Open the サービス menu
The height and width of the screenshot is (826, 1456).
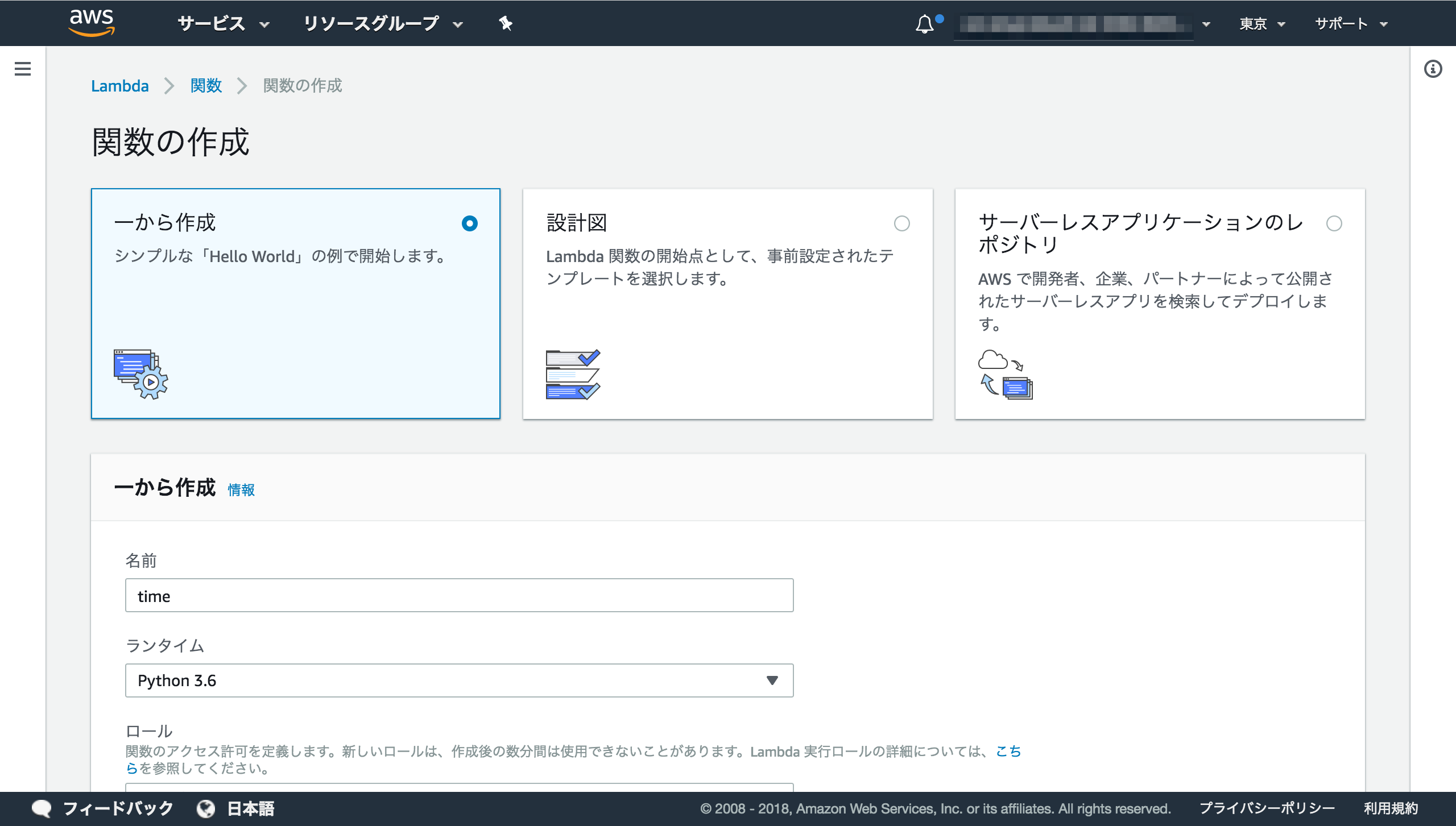(x=223, y=24)
